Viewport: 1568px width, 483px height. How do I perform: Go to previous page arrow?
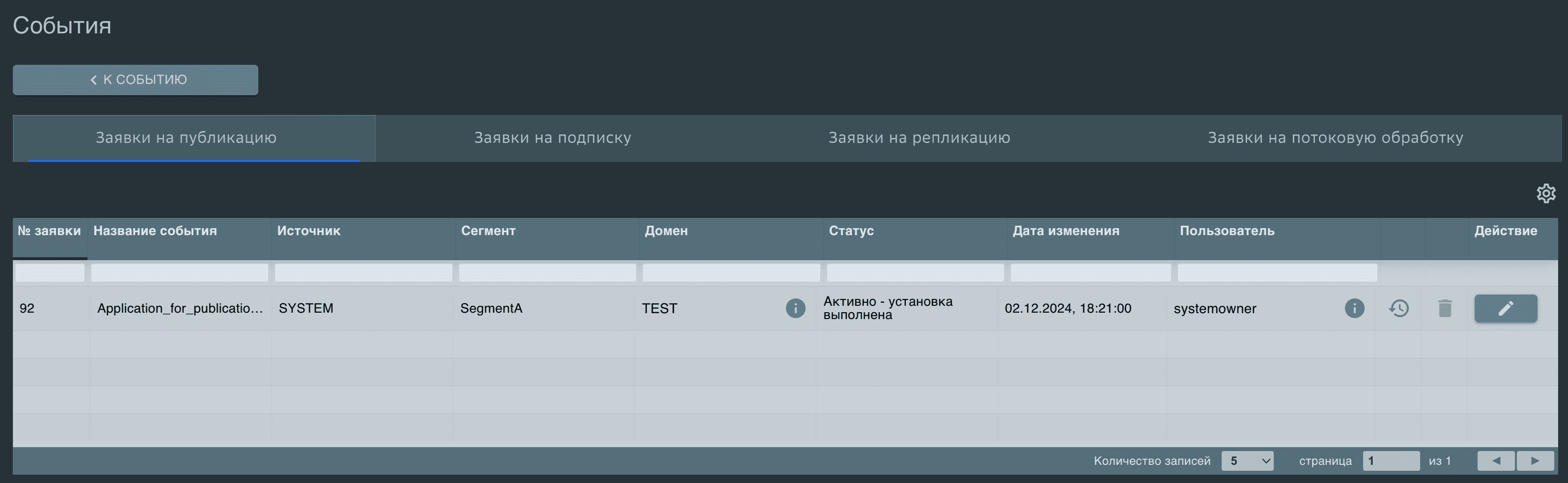point(1495,460)
